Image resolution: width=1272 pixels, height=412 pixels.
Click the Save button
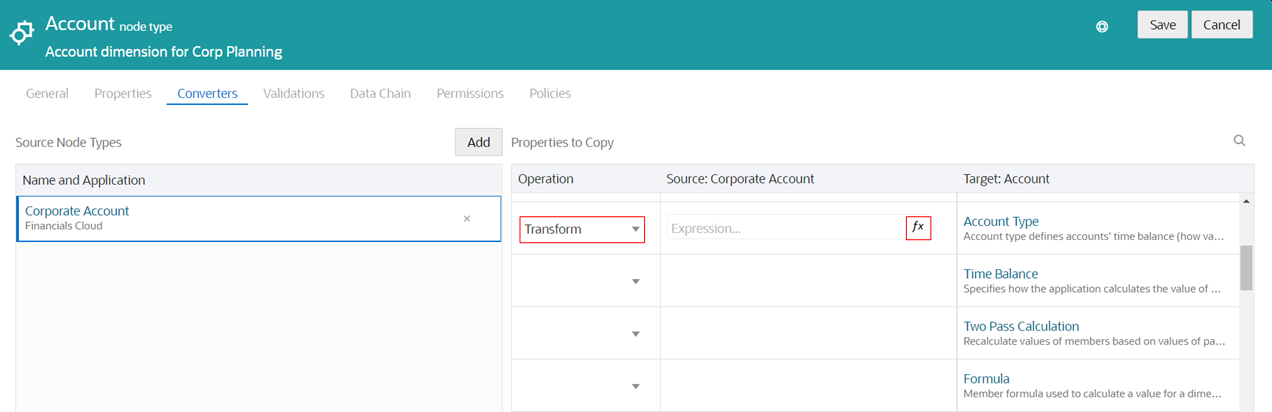point(1162,25)
